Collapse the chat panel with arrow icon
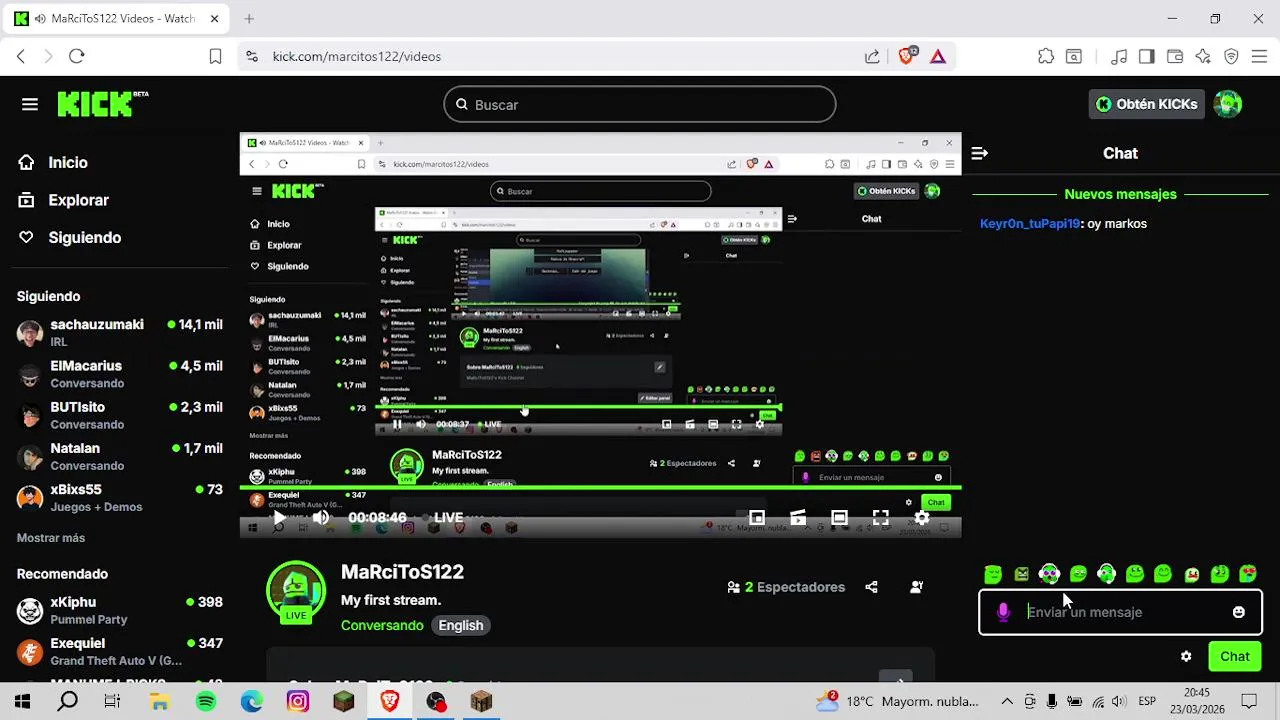 click(979, 153)
